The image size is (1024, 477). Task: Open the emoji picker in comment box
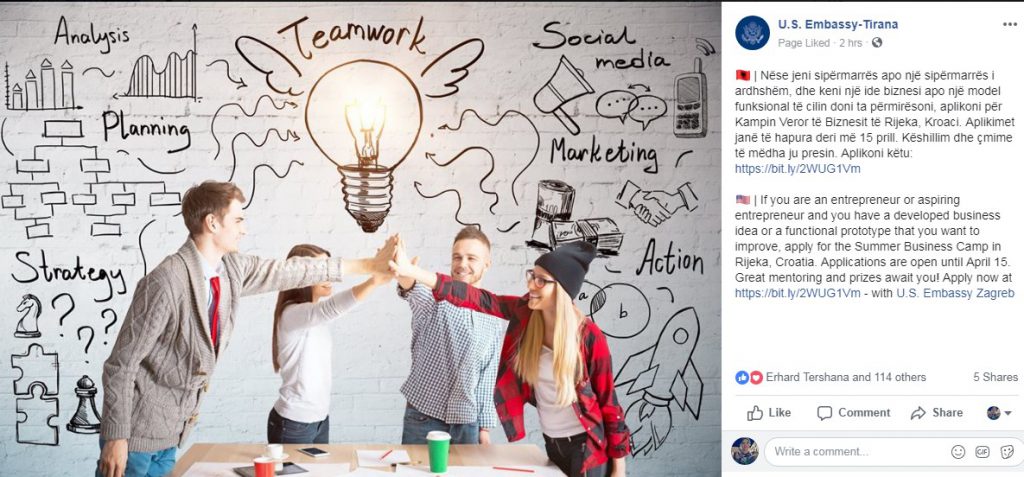(958, 452)
